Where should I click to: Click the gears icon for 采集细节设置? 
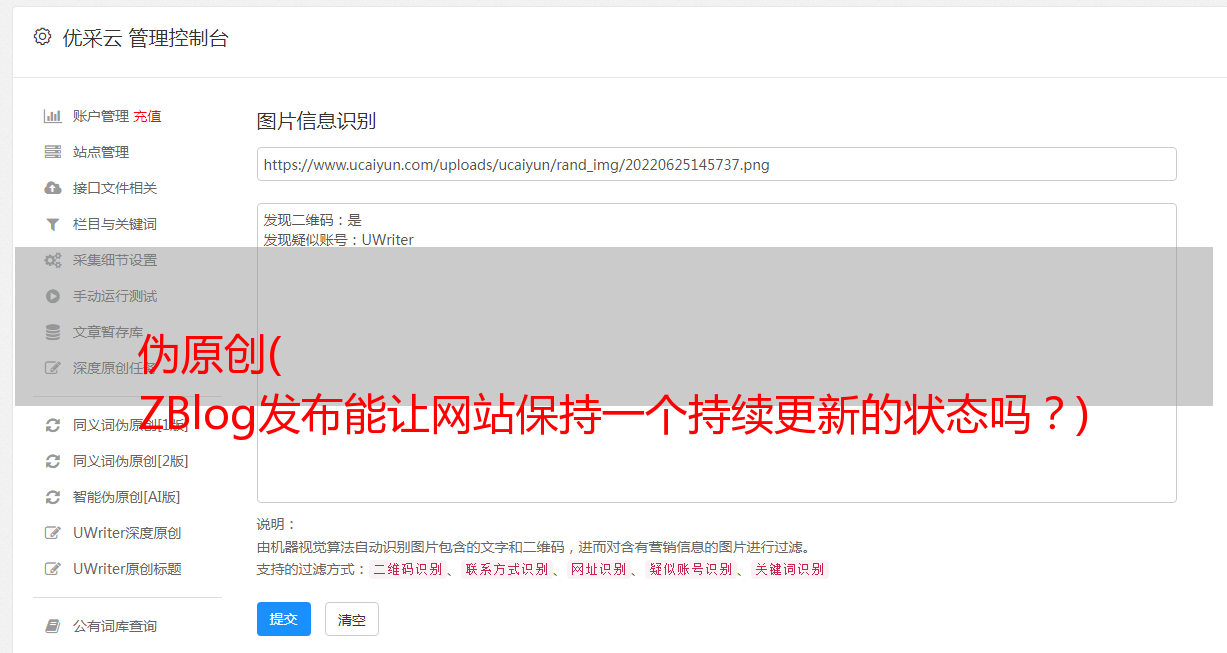point(53,260)
